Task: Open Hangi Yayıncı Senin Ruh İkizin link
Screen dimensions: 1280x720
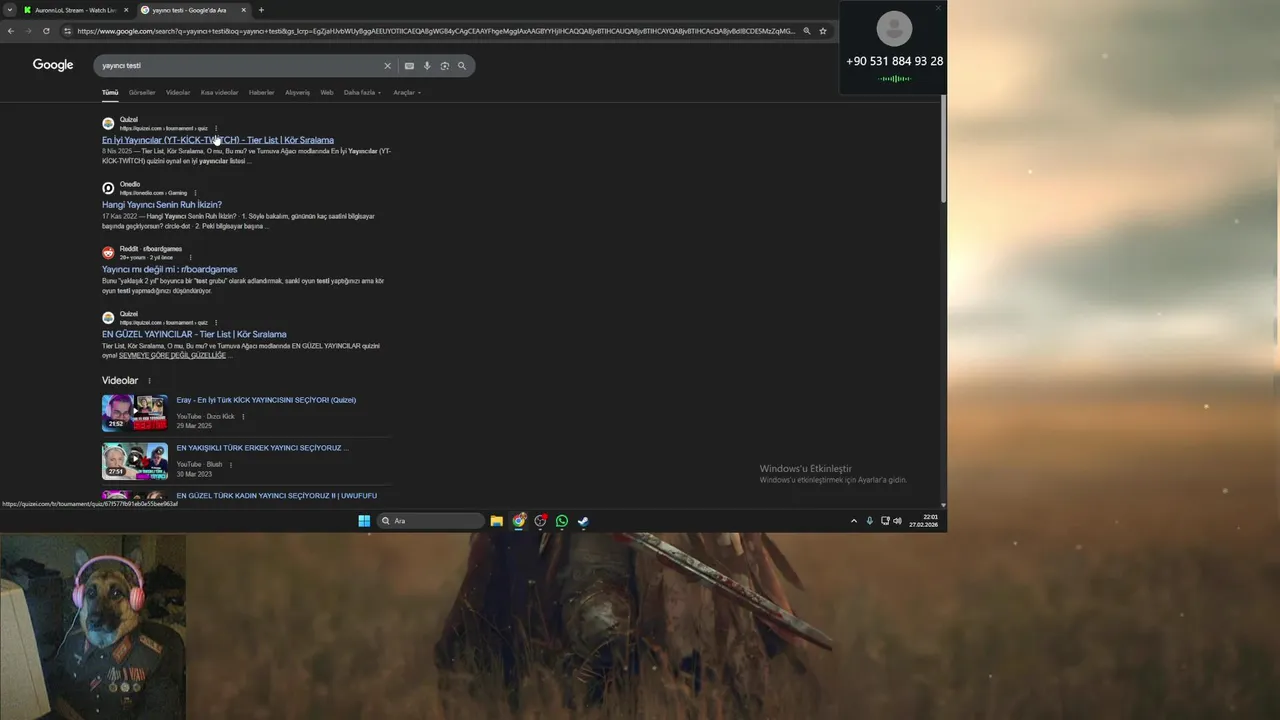Action: pos(162,205)
